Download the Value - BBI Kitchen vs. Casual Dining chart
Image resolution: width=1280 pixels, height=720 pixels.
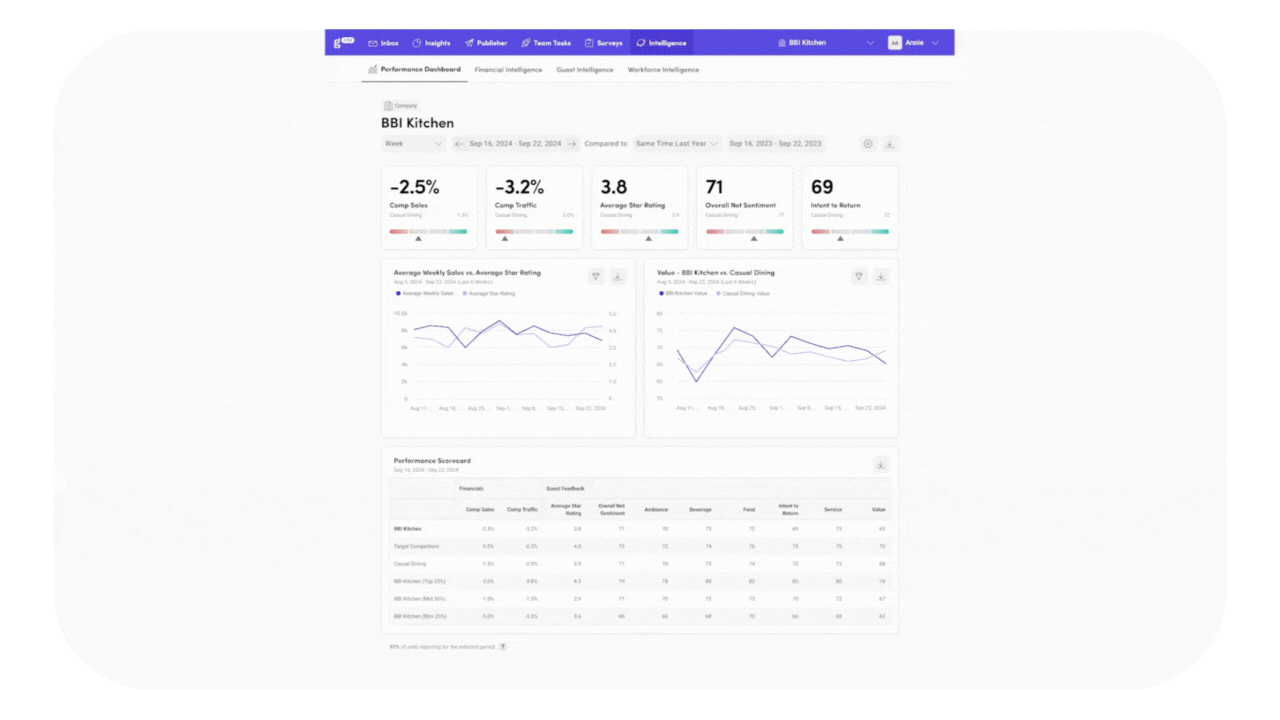[881, 276]
